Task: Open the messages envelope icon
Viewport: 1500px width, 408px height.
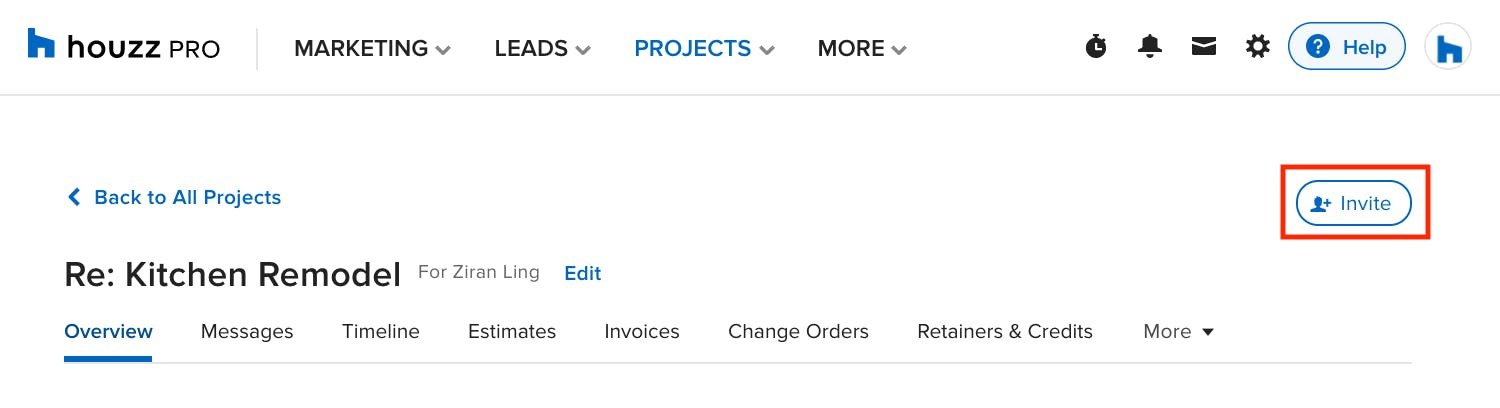Action: (1204, 46)
